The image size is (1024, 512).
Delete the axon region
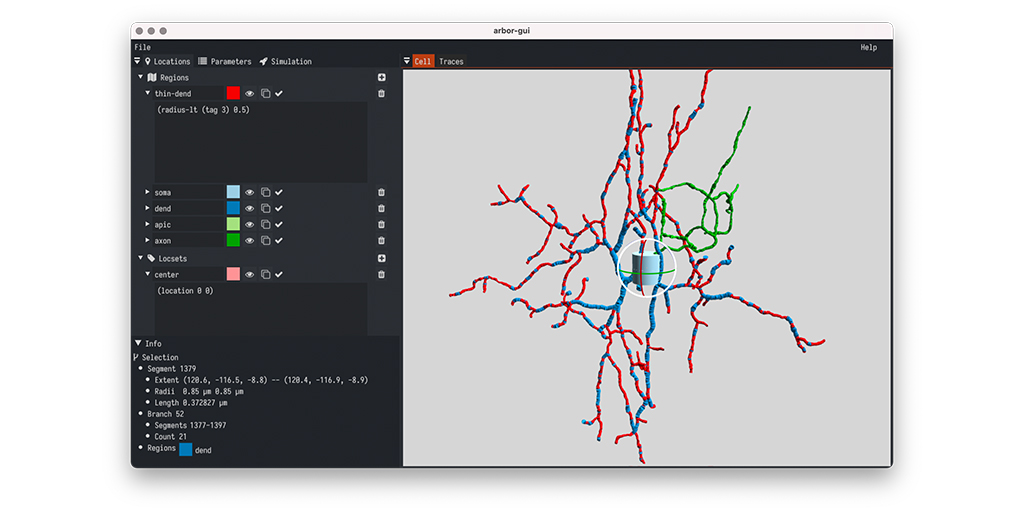381,240
